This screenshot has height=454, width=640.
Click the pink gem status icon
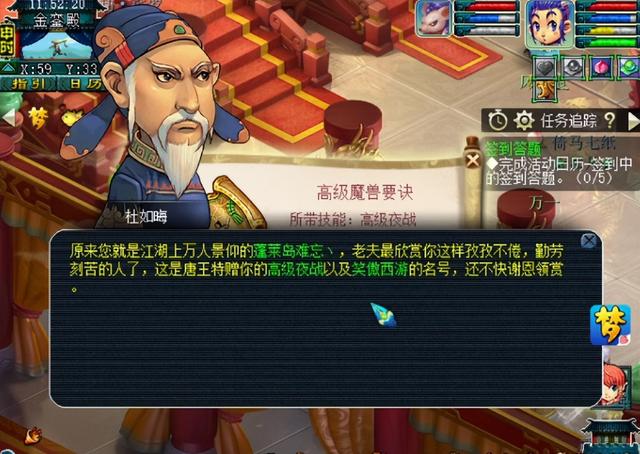(x=601, y=67)
